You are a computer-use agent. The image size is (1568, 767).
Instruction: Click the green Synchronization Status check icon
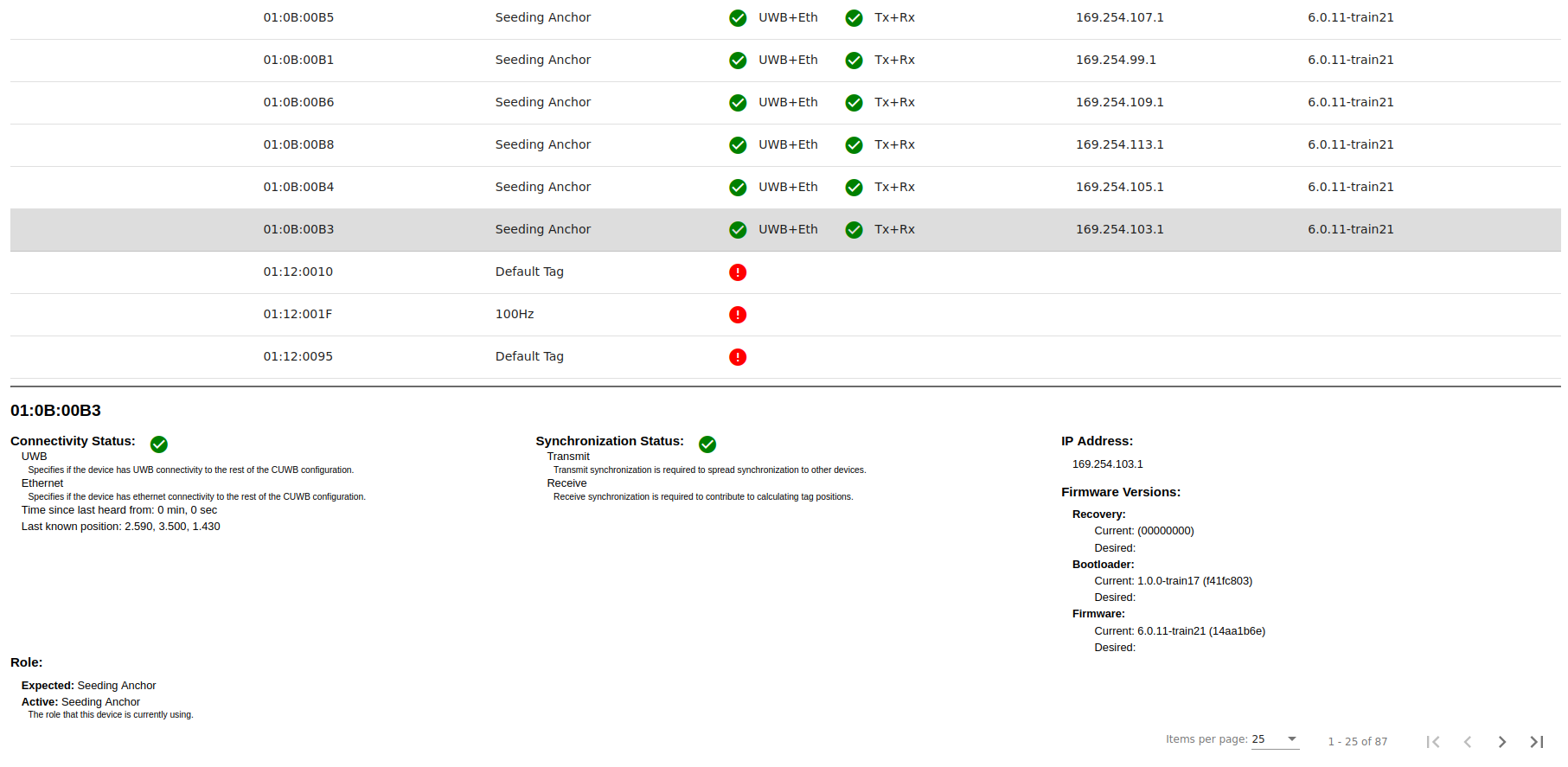707,444
